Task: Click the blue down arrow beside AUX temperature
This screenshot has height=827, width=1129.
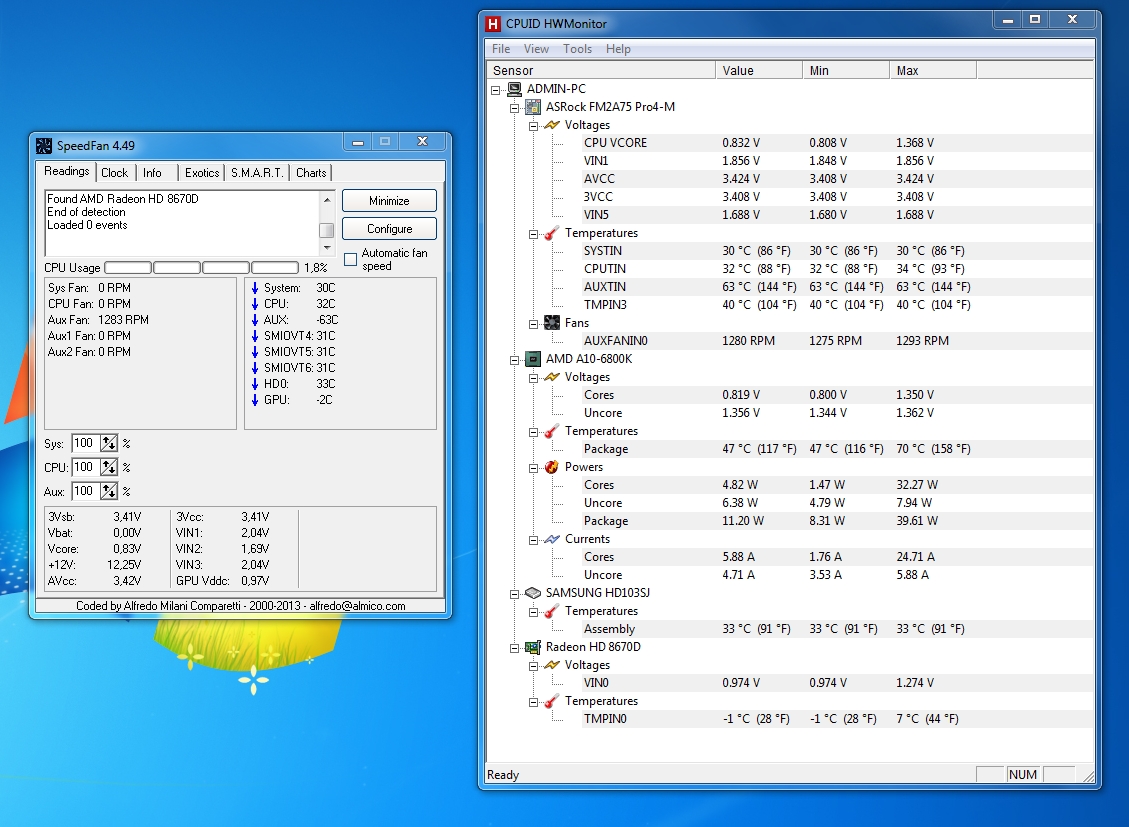Action: click(255, 320)
